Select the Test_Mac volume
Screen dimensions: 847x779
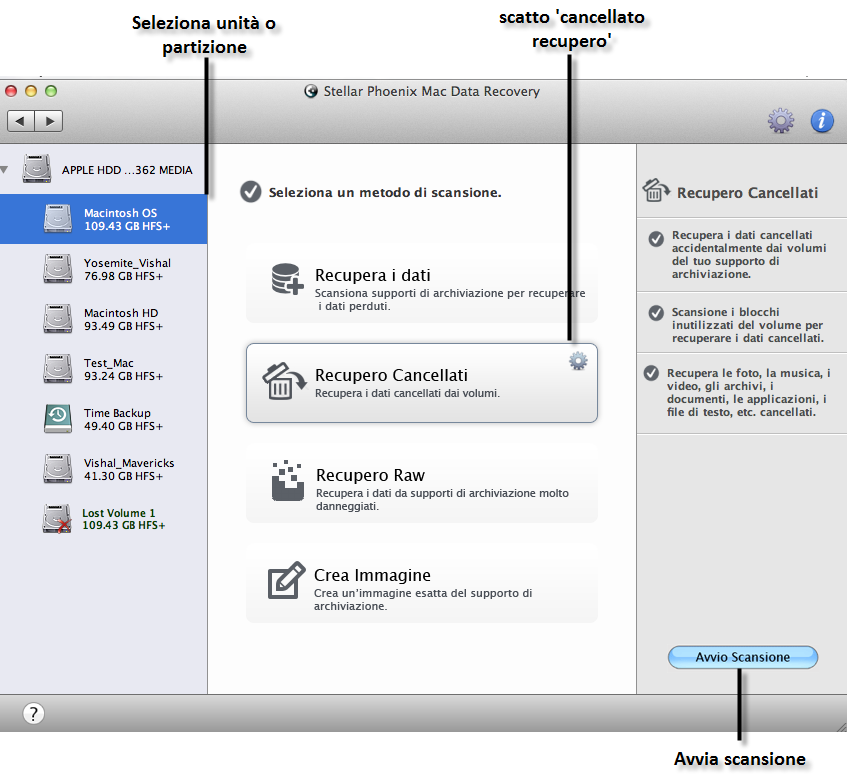click(x=104, y=370)
